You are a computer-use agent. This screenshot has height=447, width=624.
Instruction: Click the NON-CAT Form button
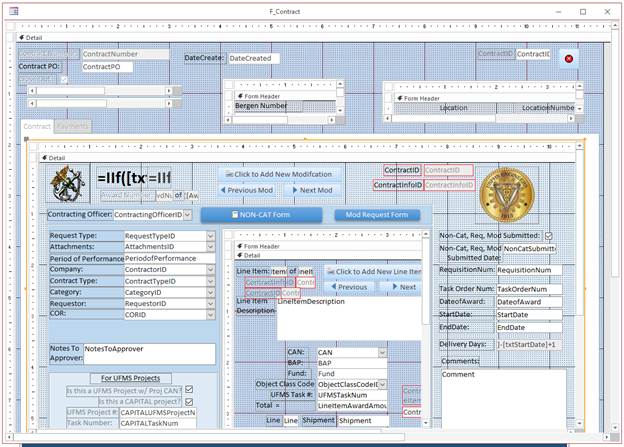(261, 215)
